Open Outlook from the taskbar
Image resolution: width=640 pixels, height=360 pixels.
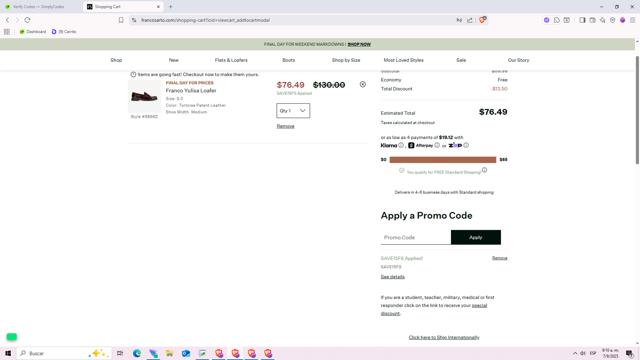pyautogui.click(x=186, y=353)
